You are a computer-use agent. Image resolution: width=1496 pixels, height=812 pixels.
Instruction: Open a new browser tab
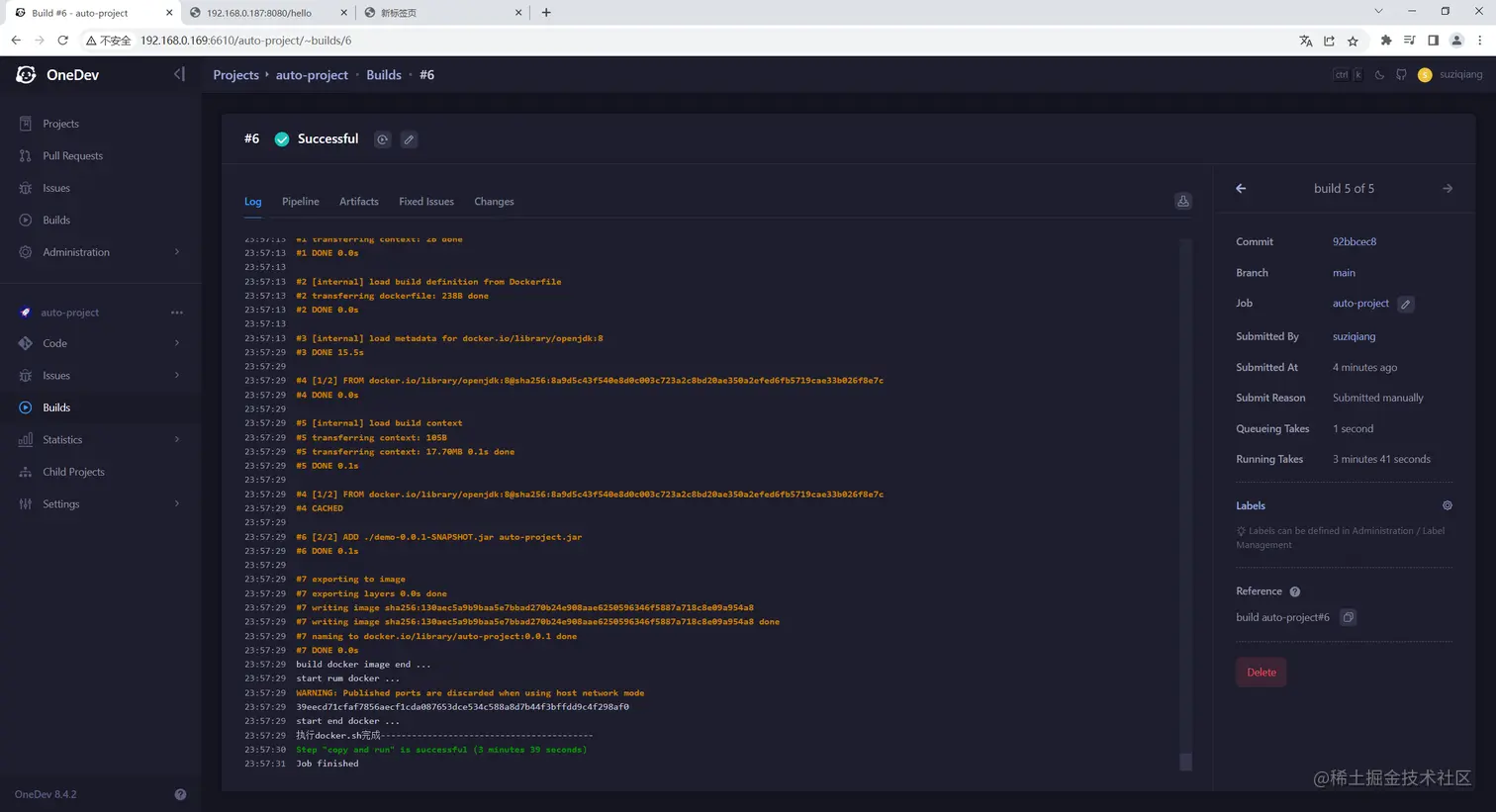tap(546, 13)
